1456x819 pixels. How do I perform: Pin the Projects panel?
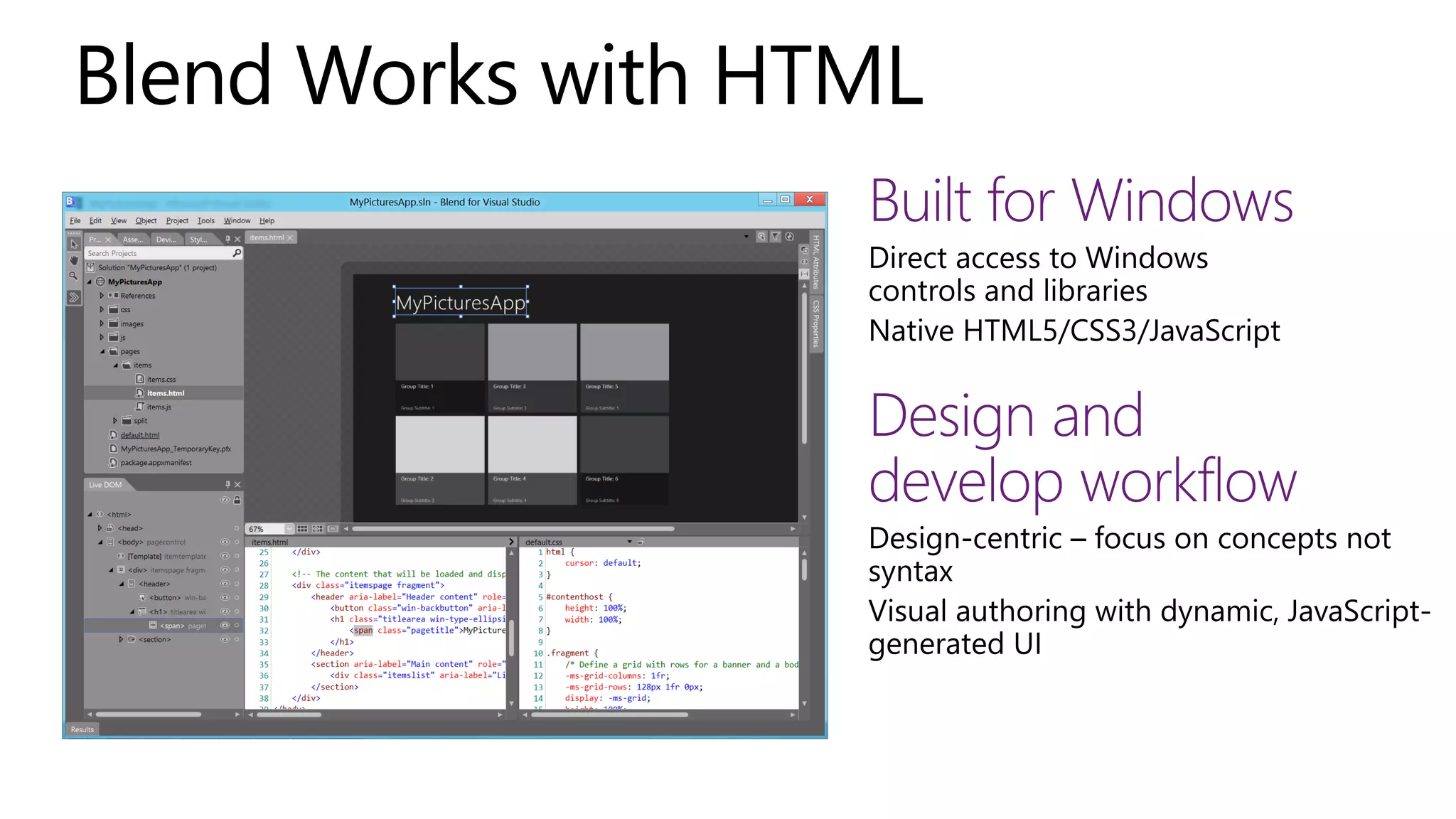click(x=227, y=240)
